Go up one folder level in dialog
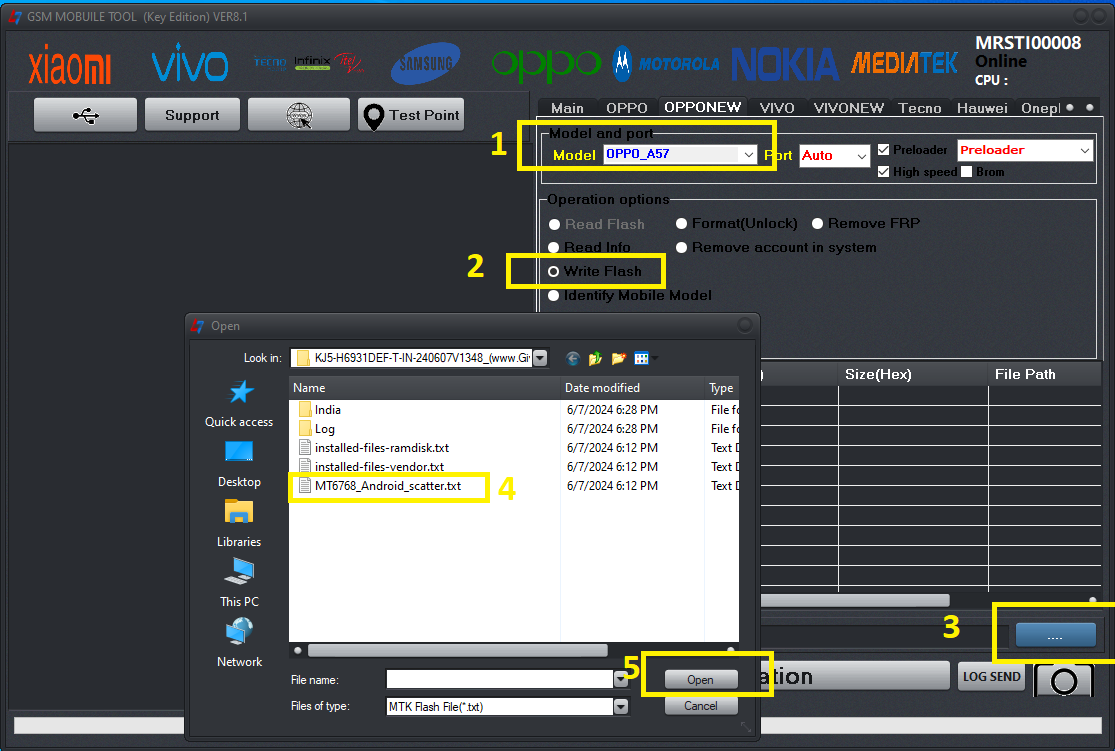 [596, 358]
